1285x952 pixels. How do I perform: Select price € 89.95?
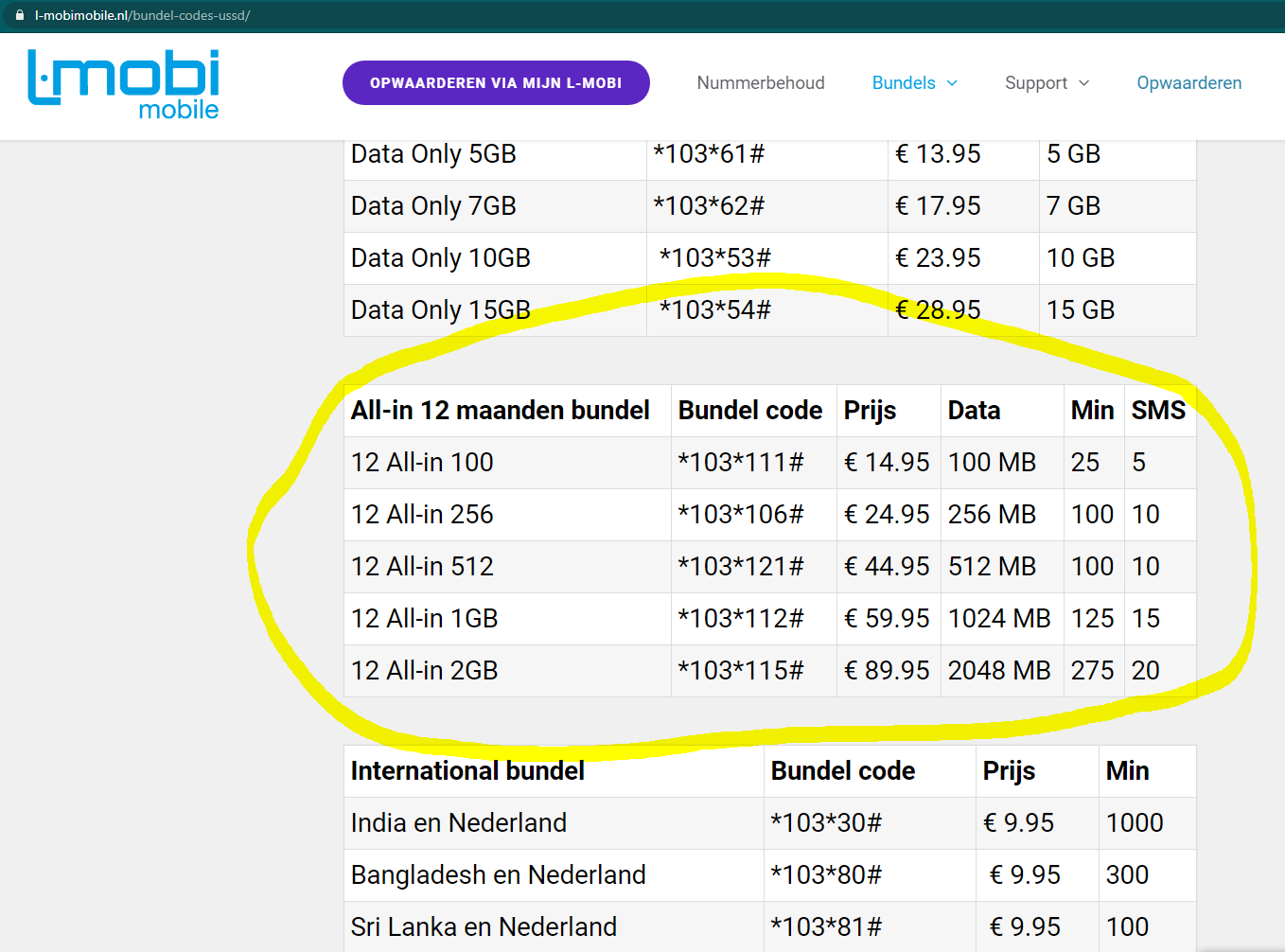887,671
